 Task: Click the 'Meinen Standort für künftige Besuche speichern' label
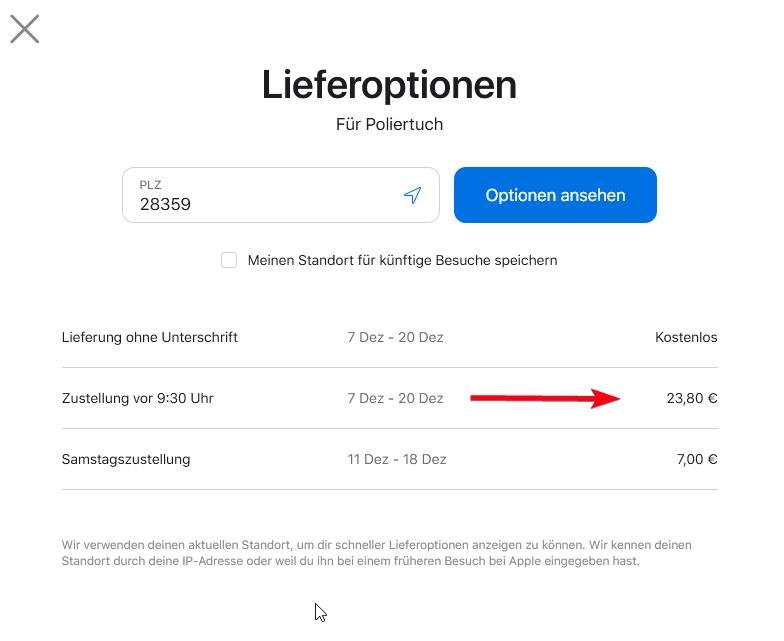point(402,260)
